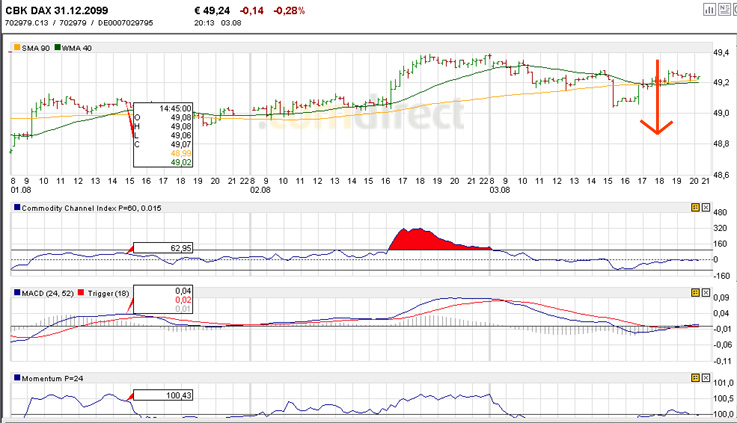This screenshot has width=737, height=423.
Task: Click the red Trigger legend swatch
Action: point(81,292)
